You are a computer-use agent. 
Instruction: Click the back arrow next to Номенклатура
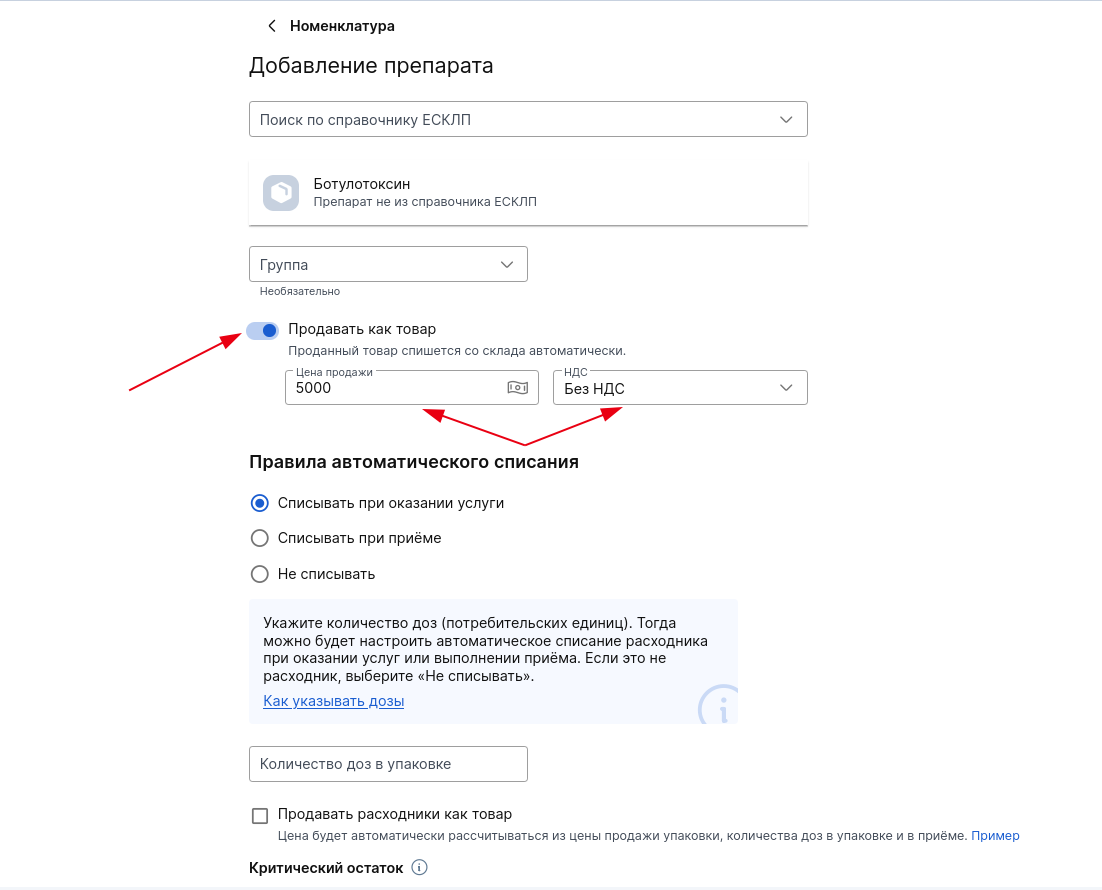pyautogui.click(x=272, y=26)
